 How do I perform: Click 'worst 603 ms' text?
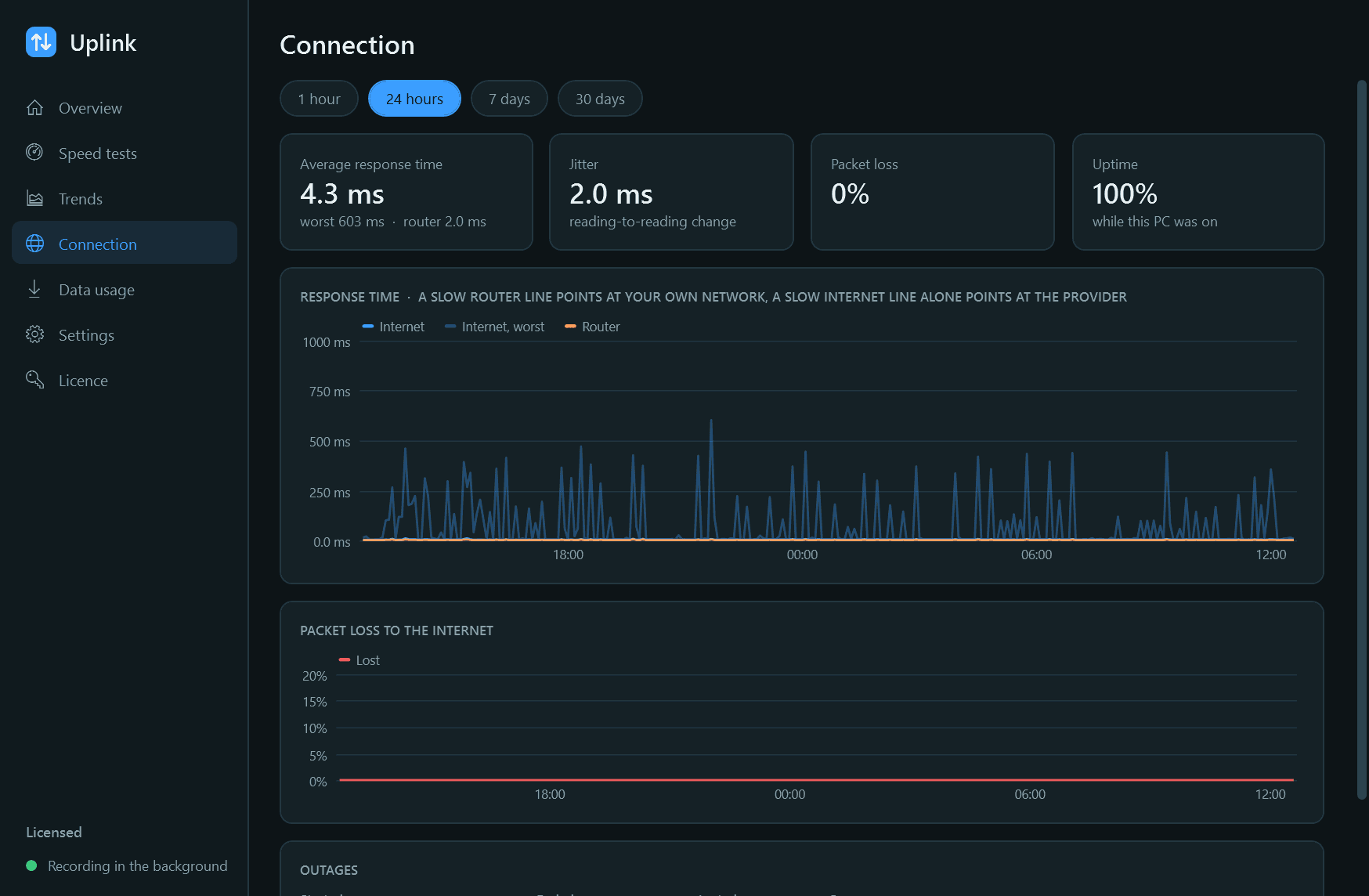(342, 222)
